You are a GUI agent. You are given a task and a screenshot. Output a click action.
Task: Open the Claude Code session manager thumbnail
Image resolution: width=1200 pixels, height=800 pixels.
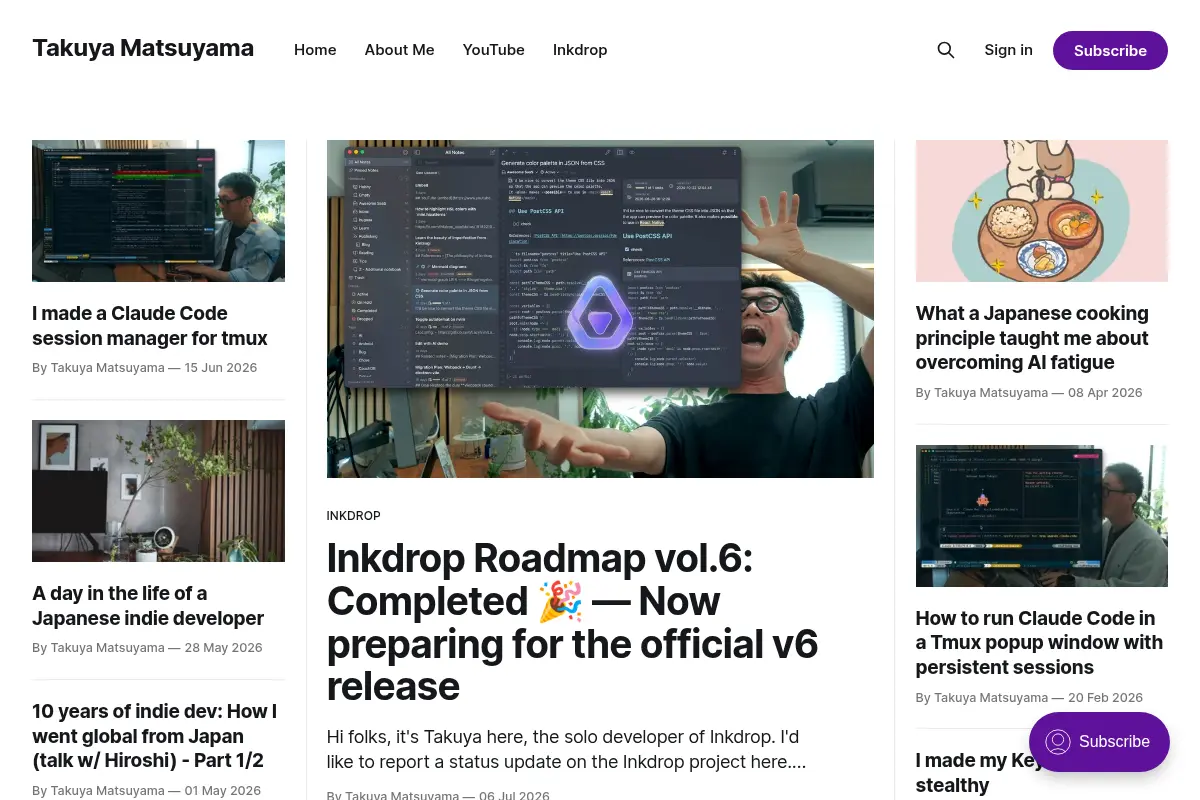158,211
